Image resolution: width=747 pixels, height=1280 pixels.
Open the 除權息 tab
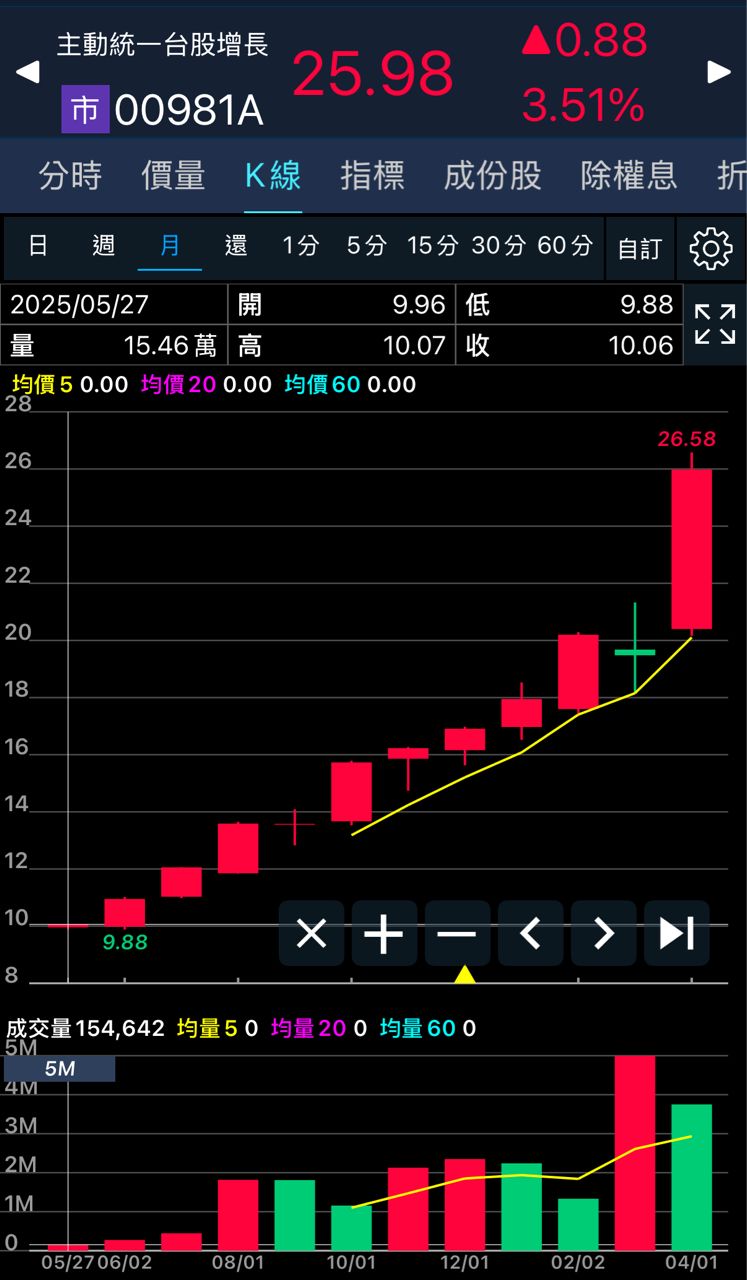[x=629, y=176]
